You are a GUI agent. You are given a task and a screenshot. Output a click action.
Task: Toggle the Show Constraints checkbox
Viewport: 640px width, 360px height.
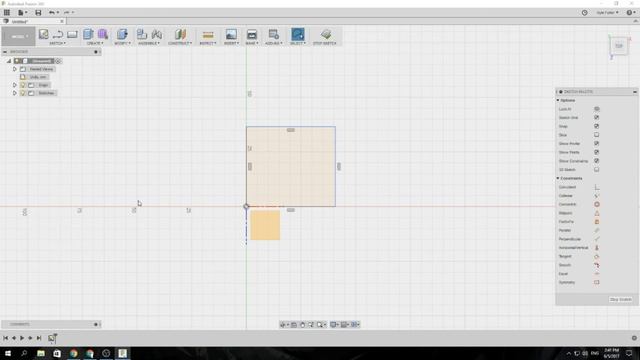(x=596, y=161)
